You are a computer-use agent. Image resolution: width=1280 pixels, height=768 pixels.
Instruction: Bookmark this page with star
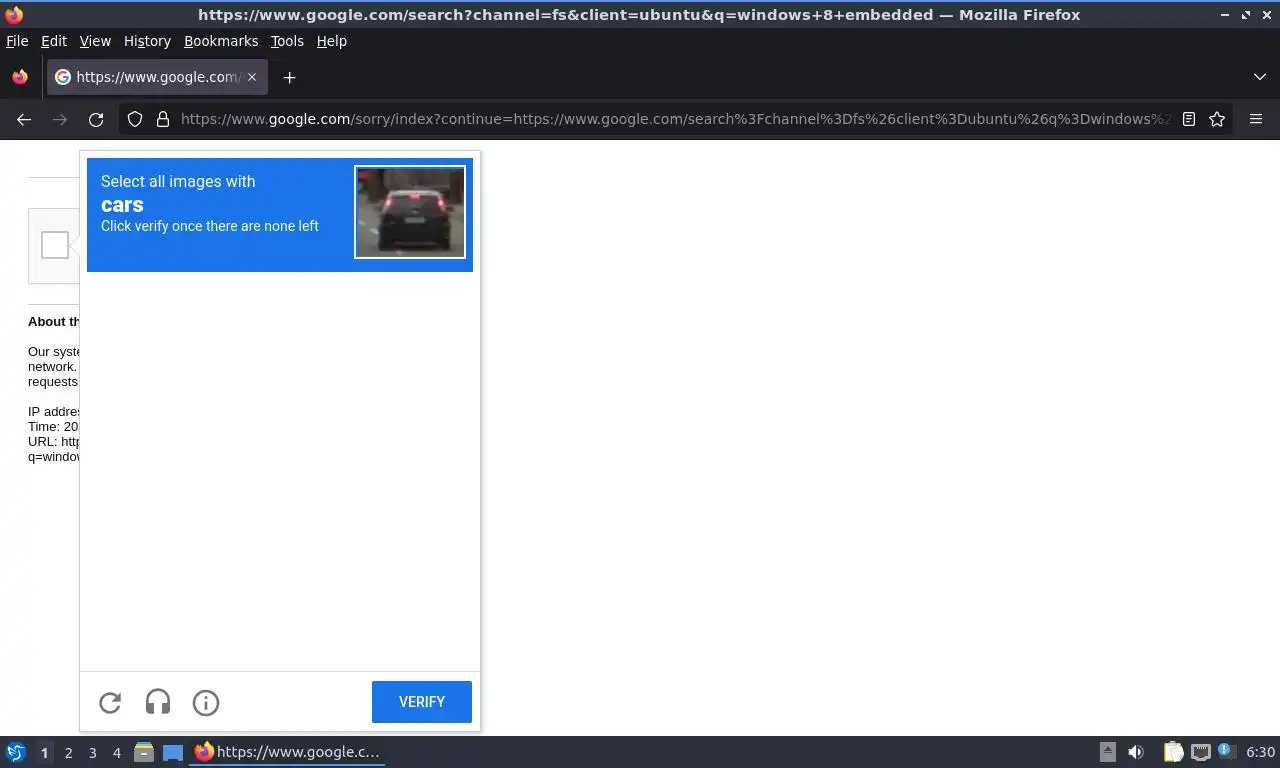click(x=1217, y=119)
